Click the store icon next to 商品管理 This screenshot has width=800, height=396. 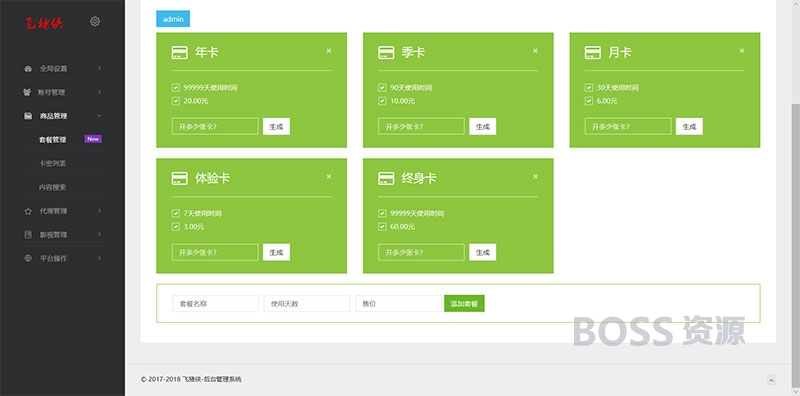coord(28,116)
